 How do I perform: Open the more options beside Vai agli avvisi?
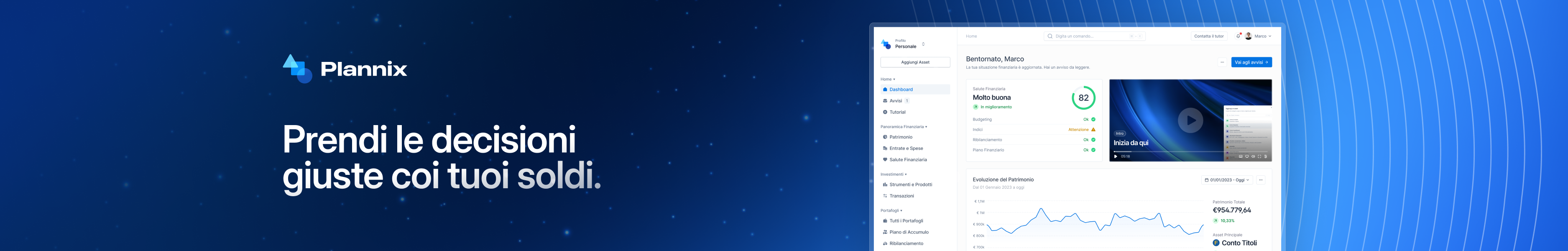(1222, 62)
